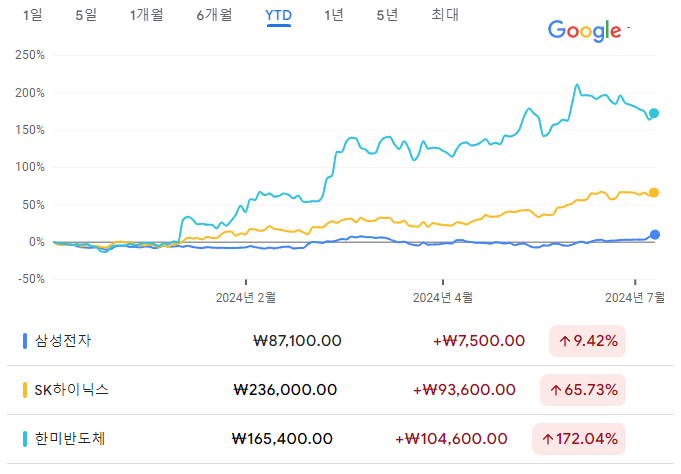Click the ₩87,100.00 price value
681x474 pixels.
297,341
